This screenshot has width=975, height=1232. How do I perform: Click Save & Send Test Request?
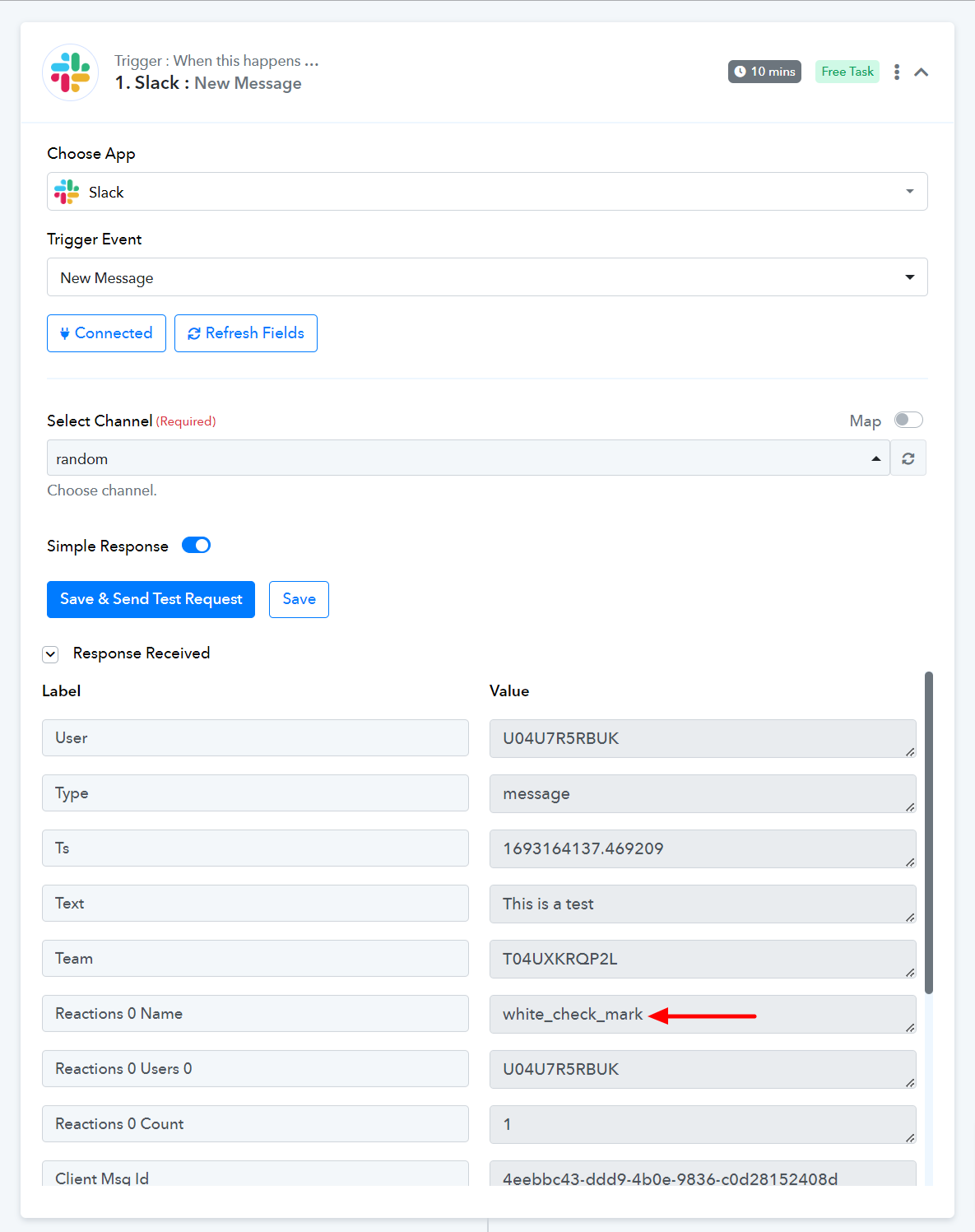(151, 599)
